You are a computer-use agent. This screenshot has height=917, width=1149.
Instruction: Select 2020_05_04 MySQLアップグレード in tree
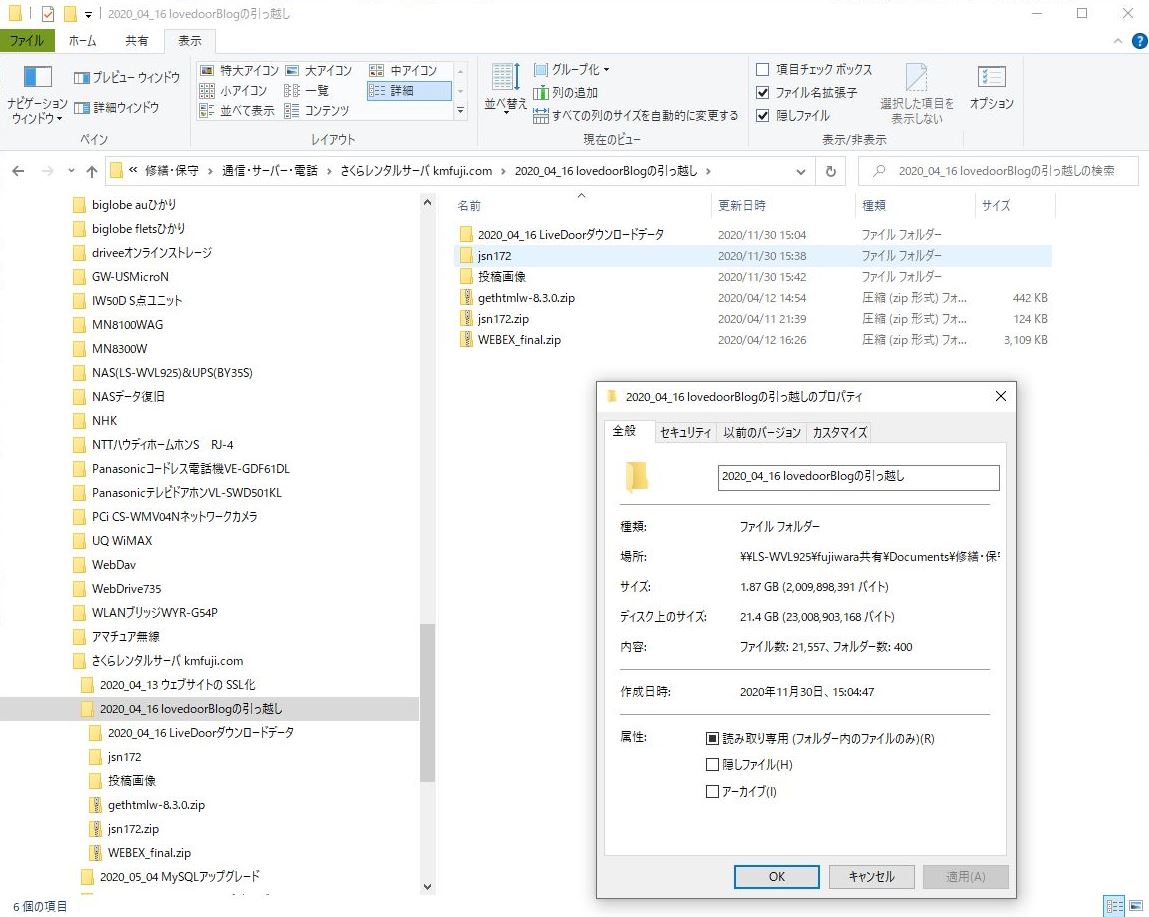(180, 876)
